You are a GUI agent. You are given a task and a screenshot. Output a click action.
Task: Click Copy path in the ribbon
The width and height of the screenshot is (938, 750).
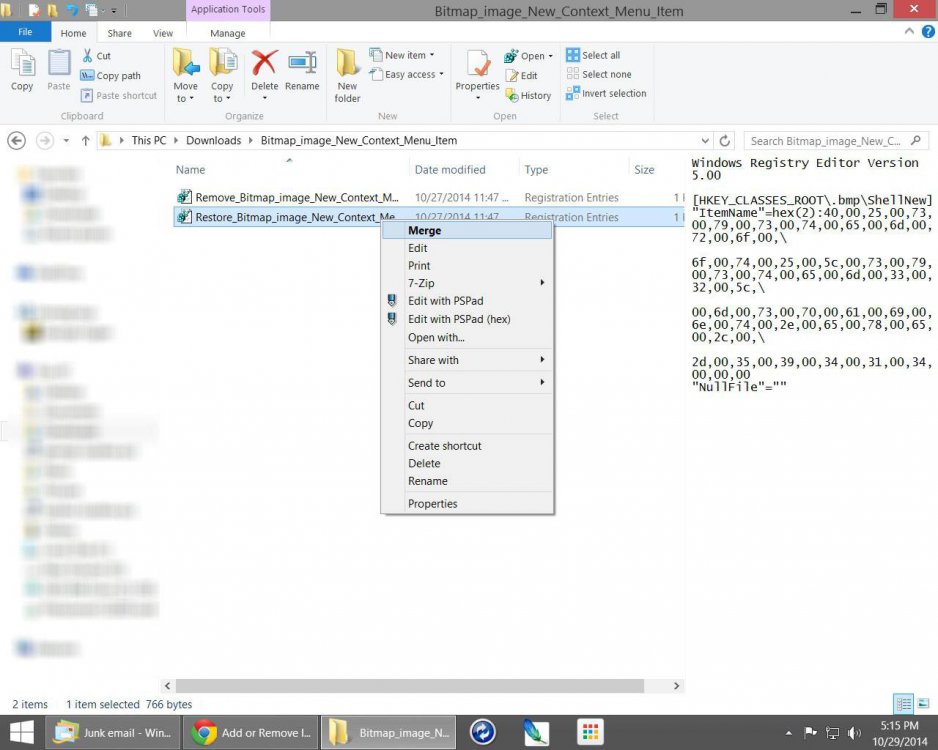point(111,75)
